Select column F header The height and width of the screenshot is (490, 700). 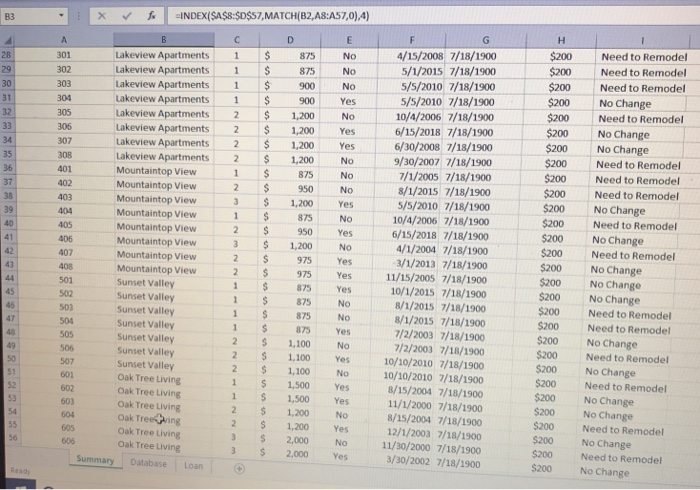coord(412,40)
